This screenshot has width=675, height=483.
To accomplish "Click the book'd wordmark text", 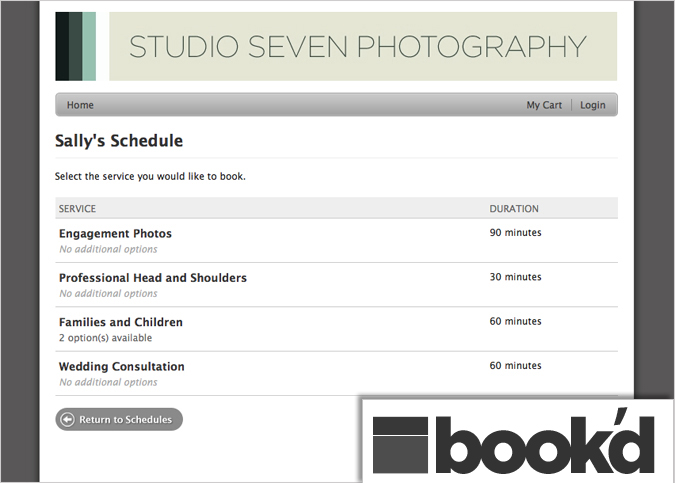I will tap(548, 445).
